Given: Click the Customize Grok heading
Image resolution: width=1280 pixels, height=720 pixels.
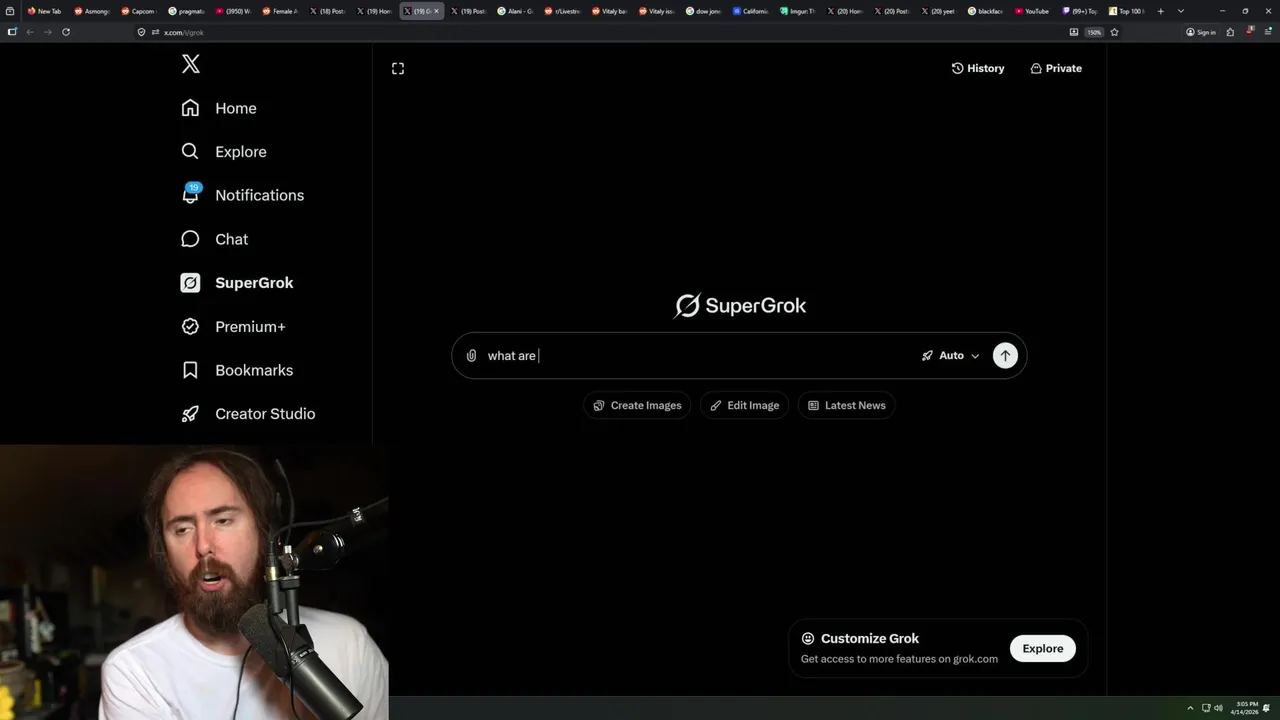Looking at the screenshot, I should tap(870, 638).
